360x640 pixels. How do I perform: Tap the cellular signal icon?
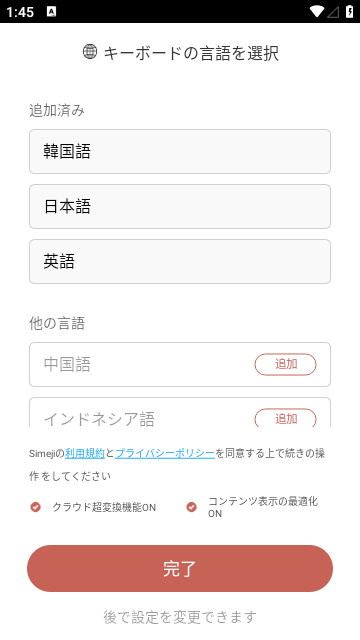click(x=333, y=12)
